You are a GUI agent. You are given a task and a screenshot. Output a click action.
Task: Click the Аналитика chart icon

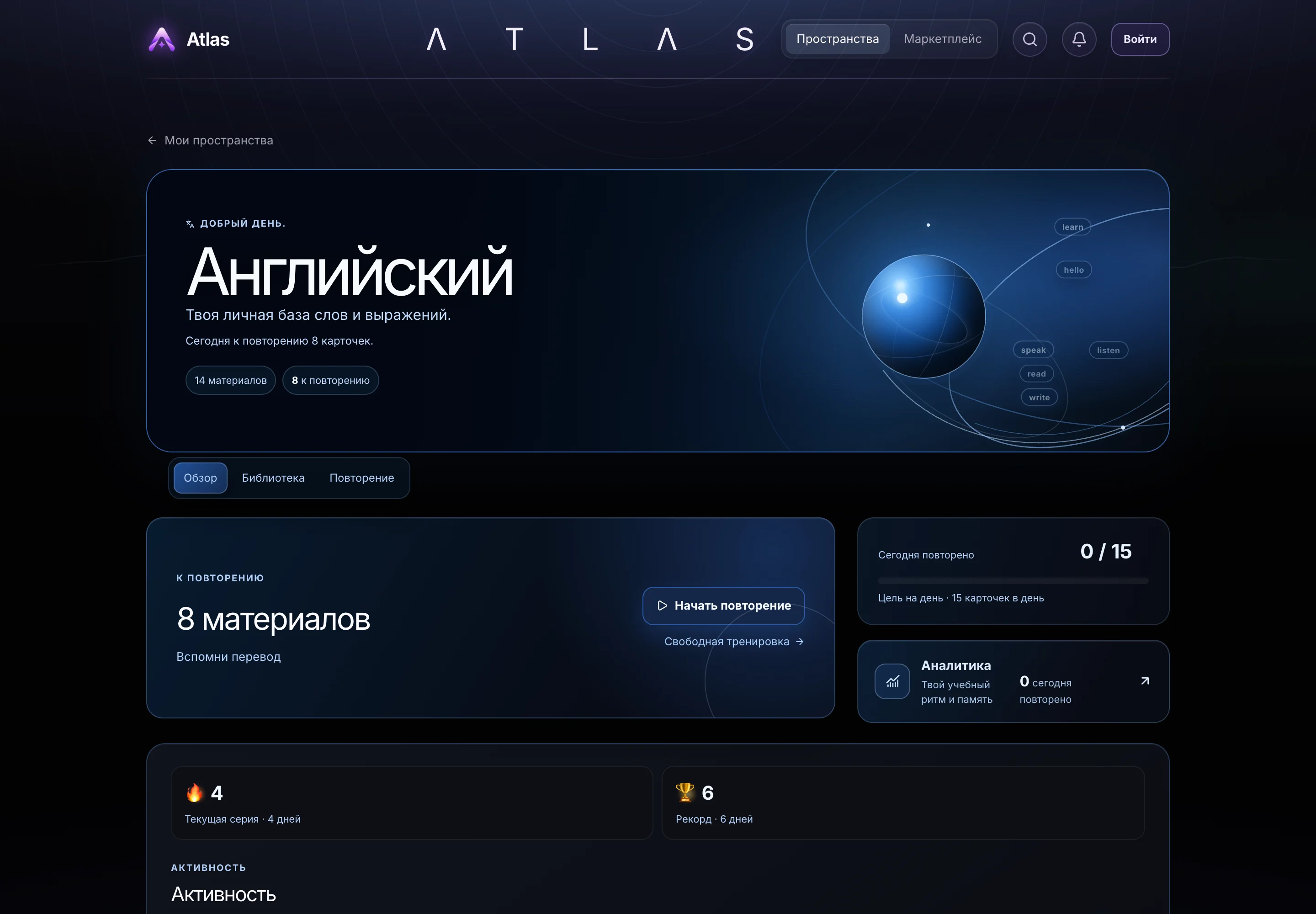pos(891,681)
